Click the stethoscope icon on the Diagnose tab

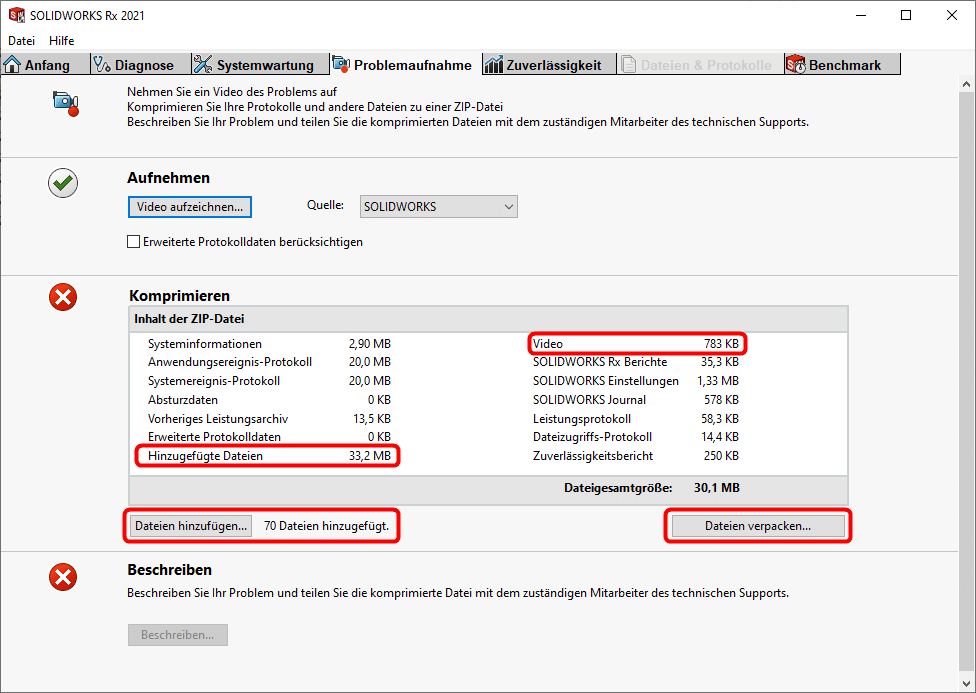tap(101, 65)
